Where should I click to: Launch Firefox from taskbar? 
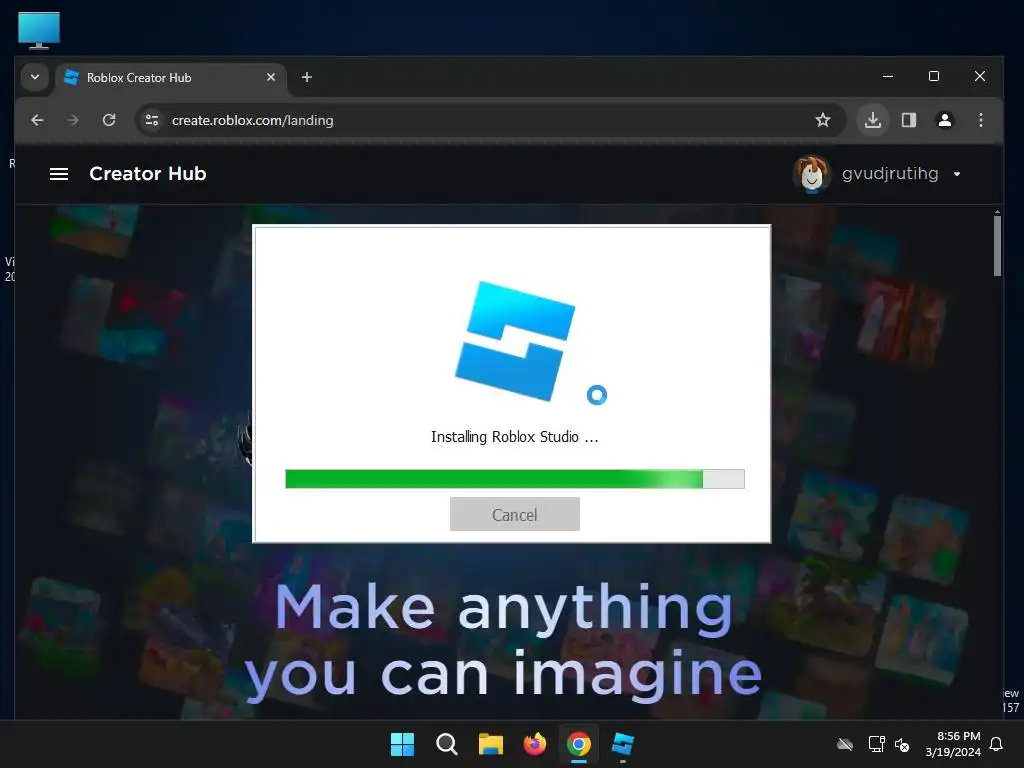535,744
